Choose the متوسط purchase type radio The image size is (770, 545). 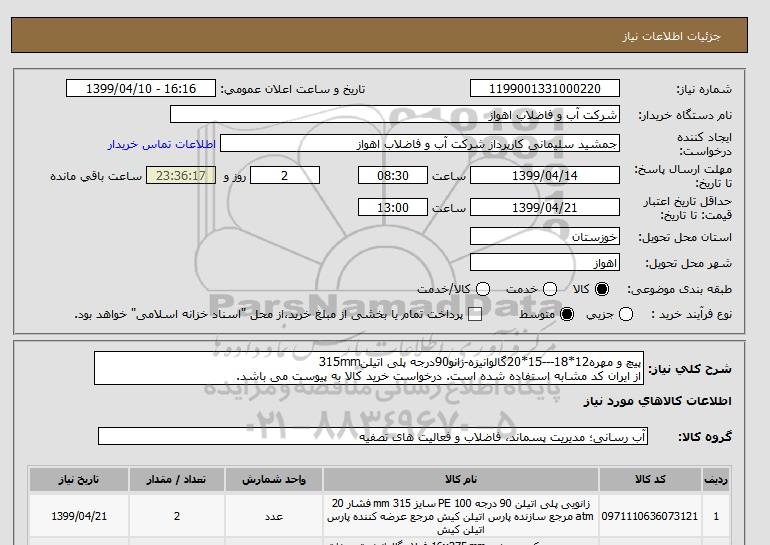(x=567, y=314)
